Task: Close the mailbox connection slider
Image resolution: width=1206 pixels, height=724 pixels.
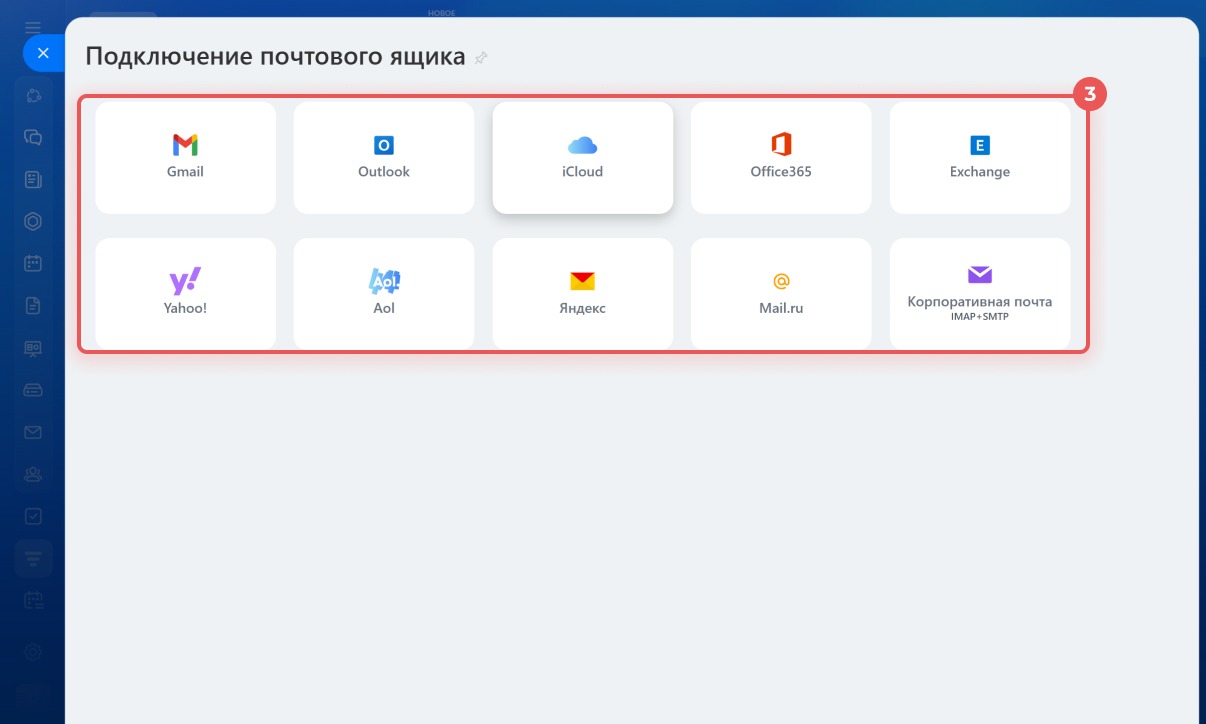Action: pyautogui.click(x=43, y=53)
